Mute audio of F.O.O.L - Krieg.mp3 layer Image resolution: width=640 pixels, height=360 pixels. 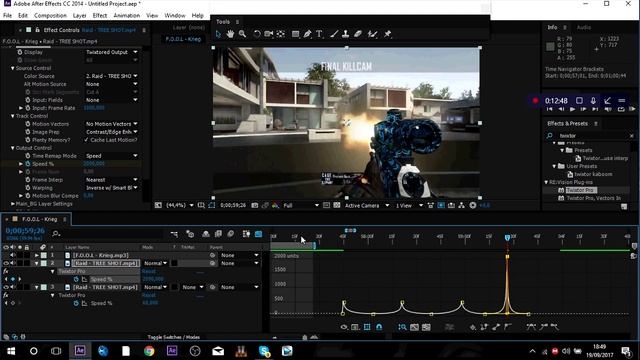(13, 255)
